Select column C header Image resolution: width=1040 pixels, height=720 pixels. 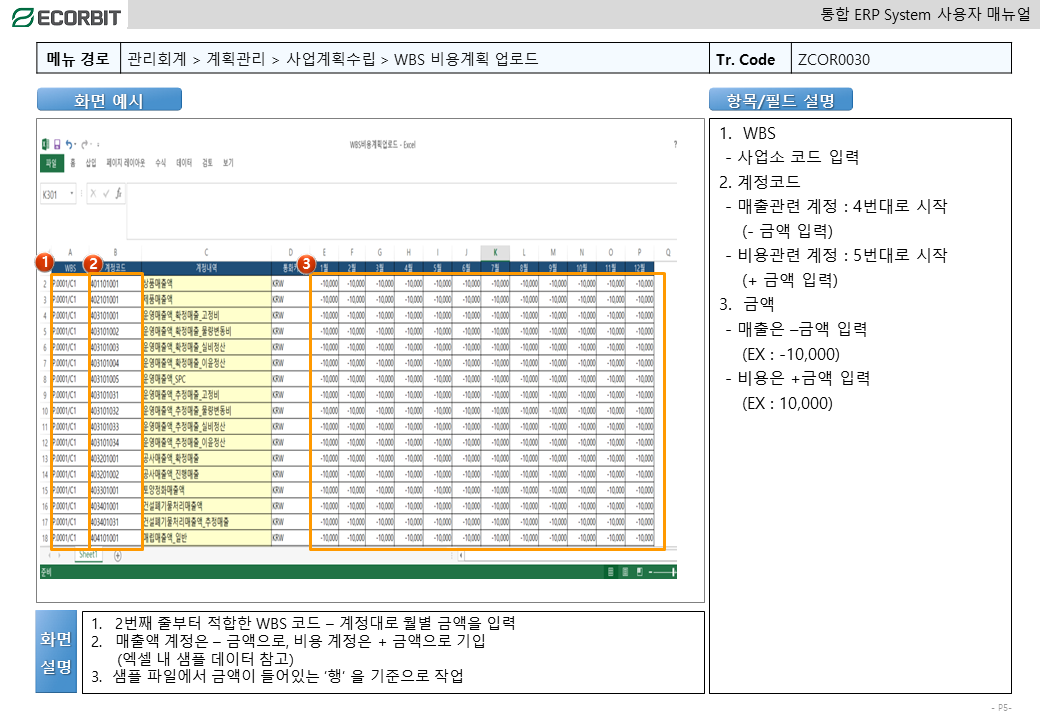(206, 253)
